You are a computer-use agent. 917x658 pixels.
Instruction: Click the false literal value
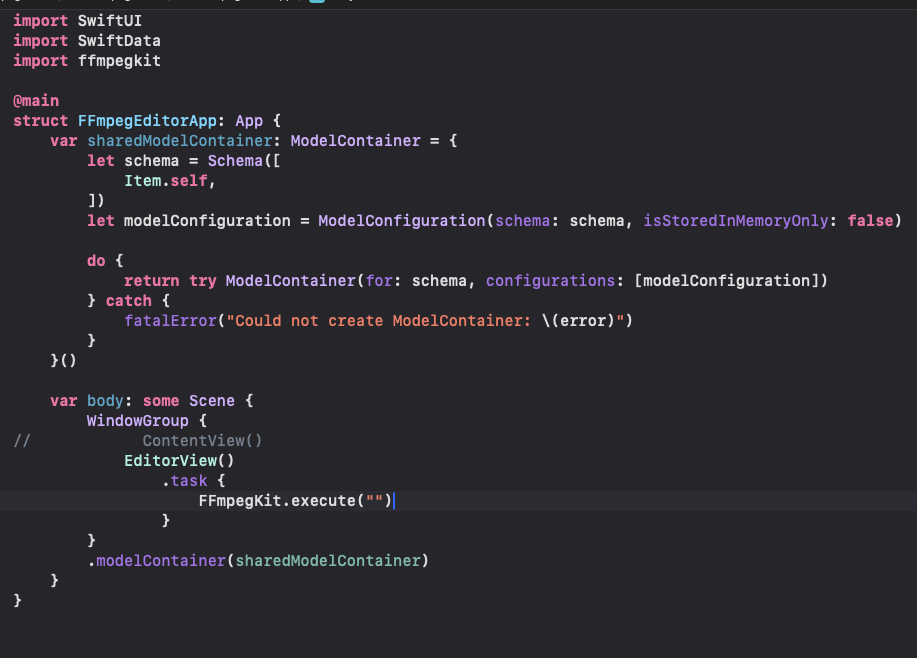[870, 221]
